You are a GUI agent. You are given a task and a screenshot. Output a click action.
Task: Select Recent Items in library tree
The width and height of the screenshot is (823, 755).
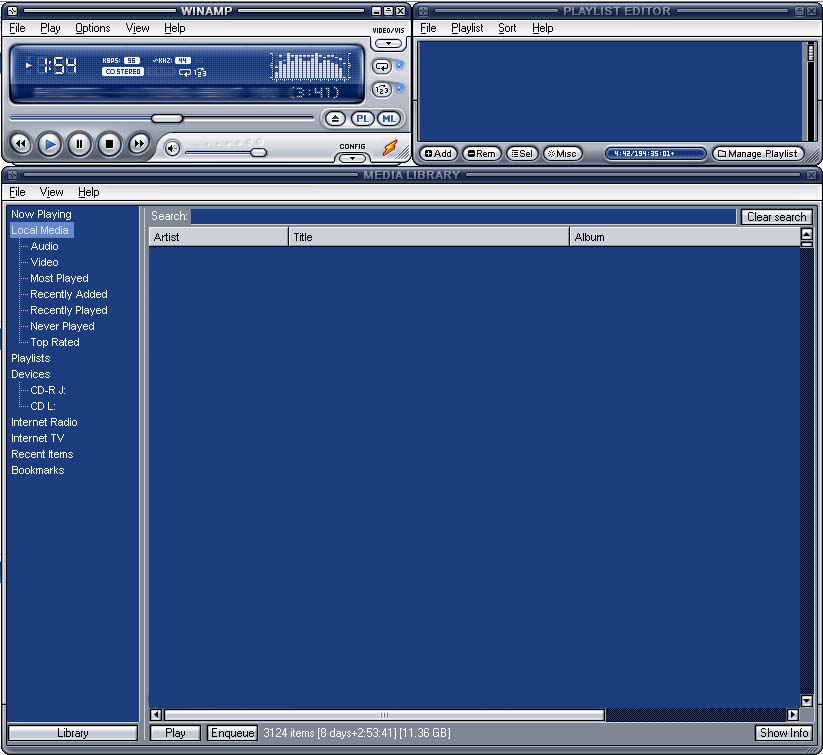42,454
